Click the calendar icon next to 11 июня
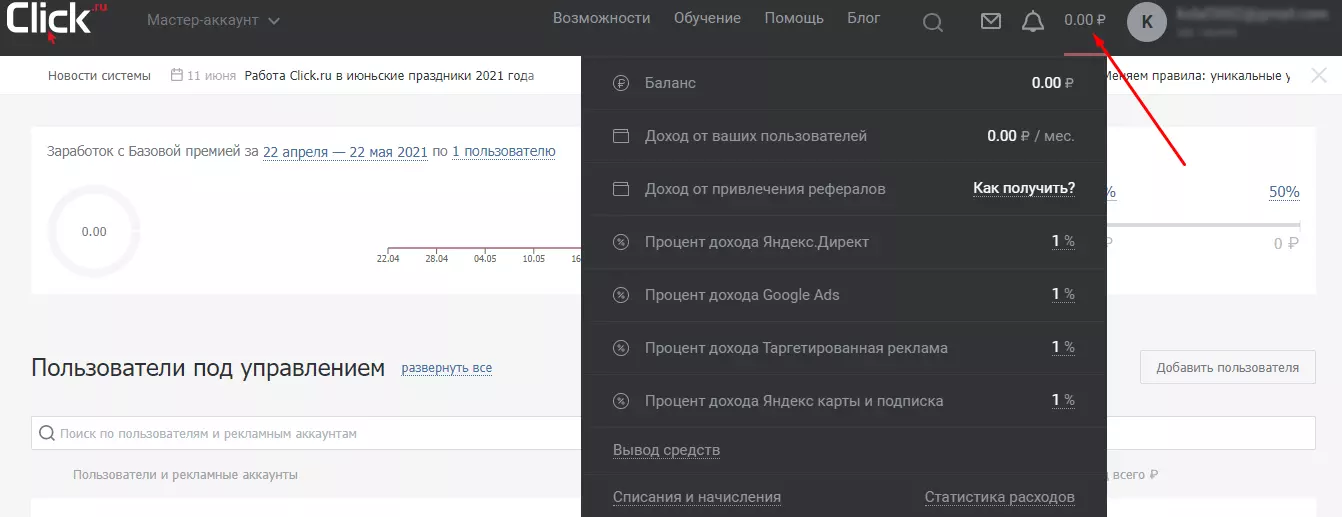Image resolution: width=1342 pixels, height=517 pixels. [x=177, y=75]
